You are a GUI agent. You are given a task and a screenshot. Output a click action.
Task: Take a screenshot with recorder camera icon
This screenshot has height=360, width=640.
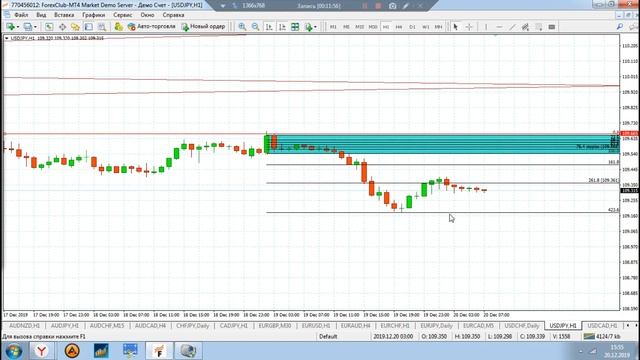tap(392, 6)
